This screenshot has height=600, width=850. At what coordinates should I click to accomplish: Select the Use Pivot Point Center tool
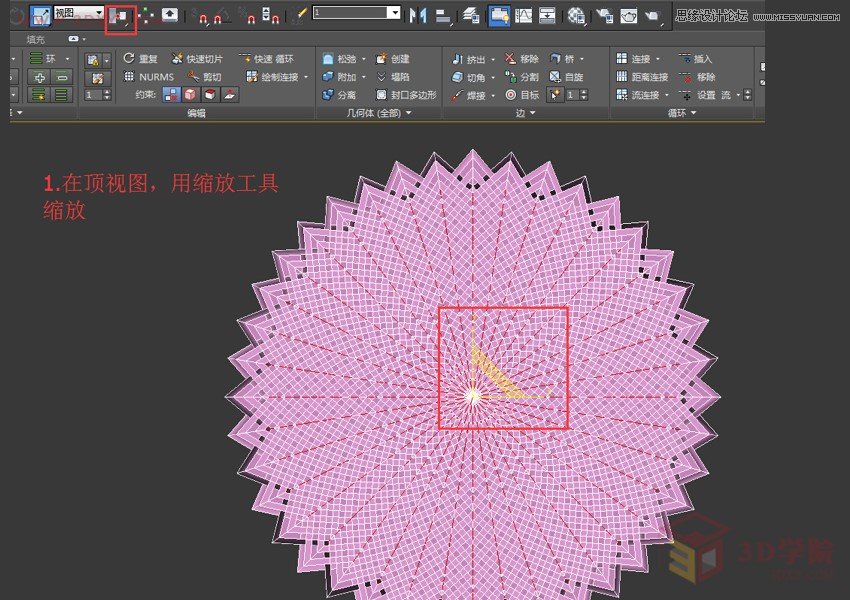(x=120, y=17)
